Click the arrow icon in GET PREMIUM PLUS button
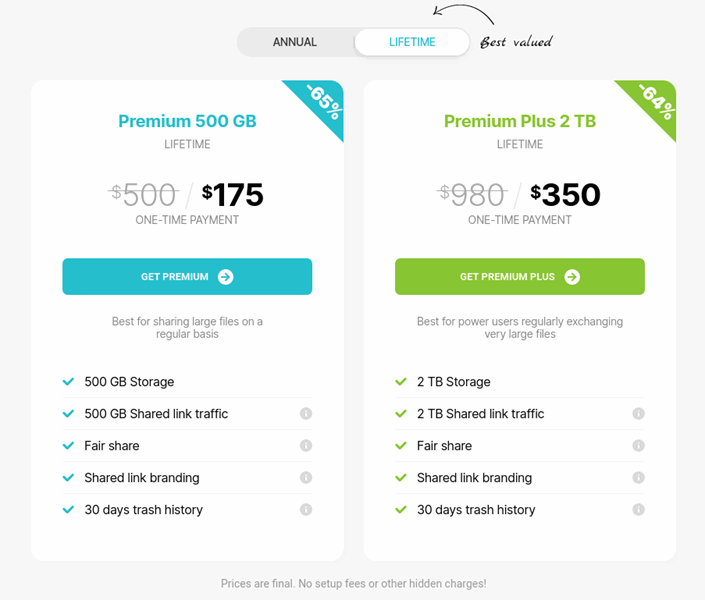 [x=572, y=277]
